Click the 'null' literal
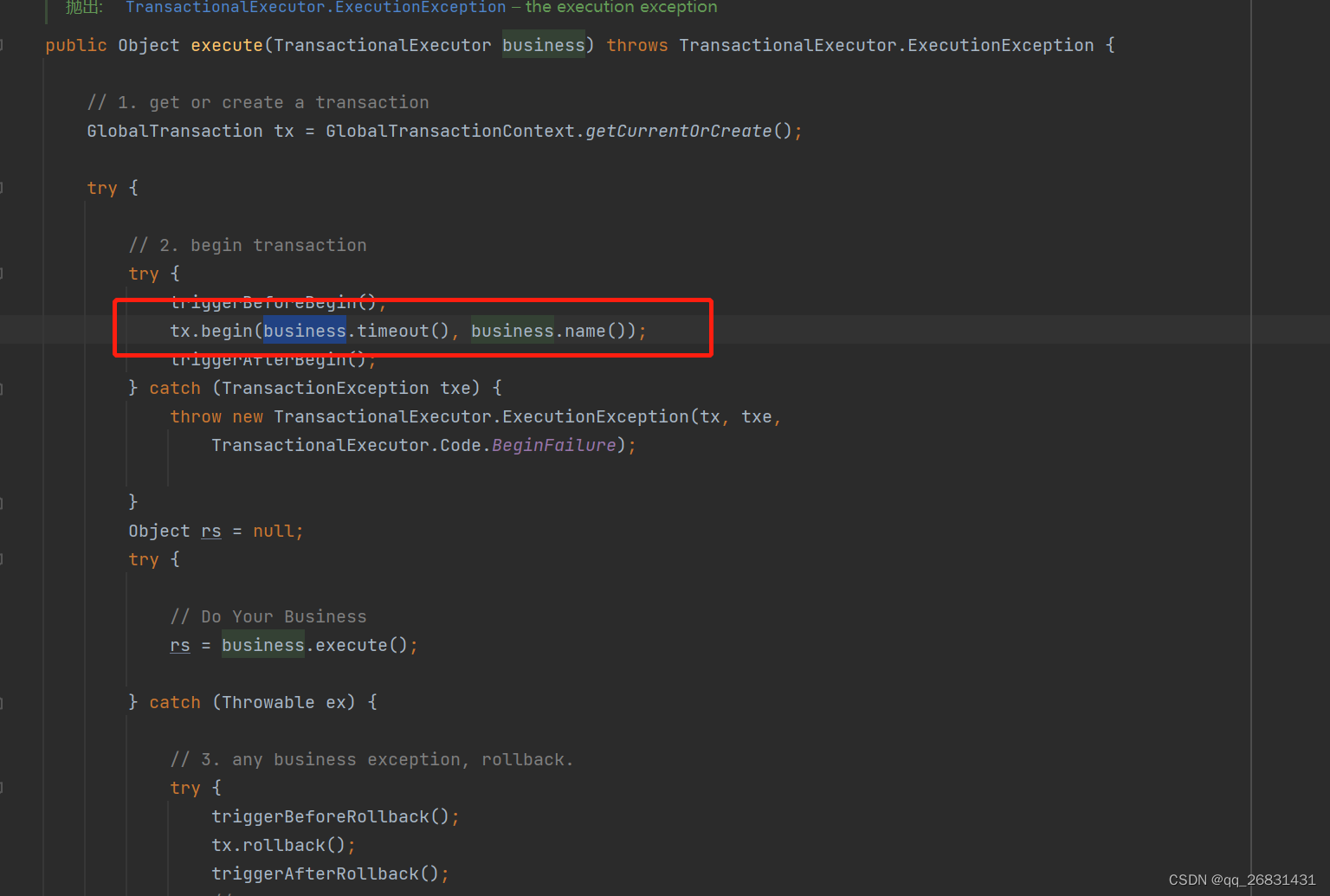The image size is (1330, 896). pos(274,531)
